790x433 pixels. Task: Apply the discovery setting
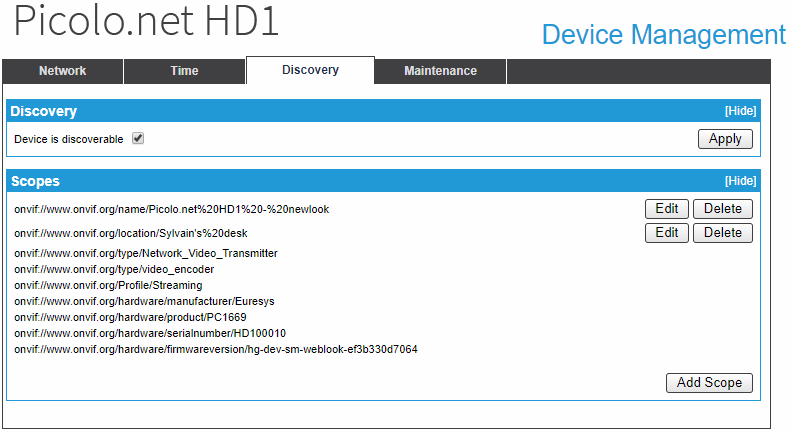tap(725, 139)
